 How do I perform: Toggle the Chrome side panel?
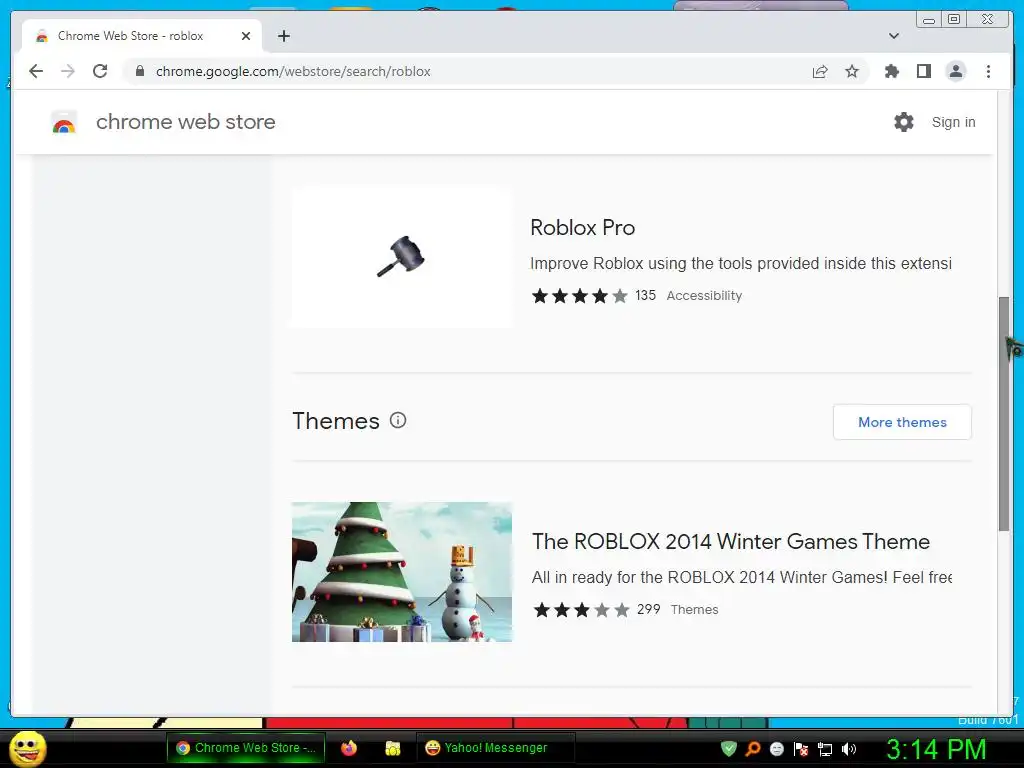point(923,71)
